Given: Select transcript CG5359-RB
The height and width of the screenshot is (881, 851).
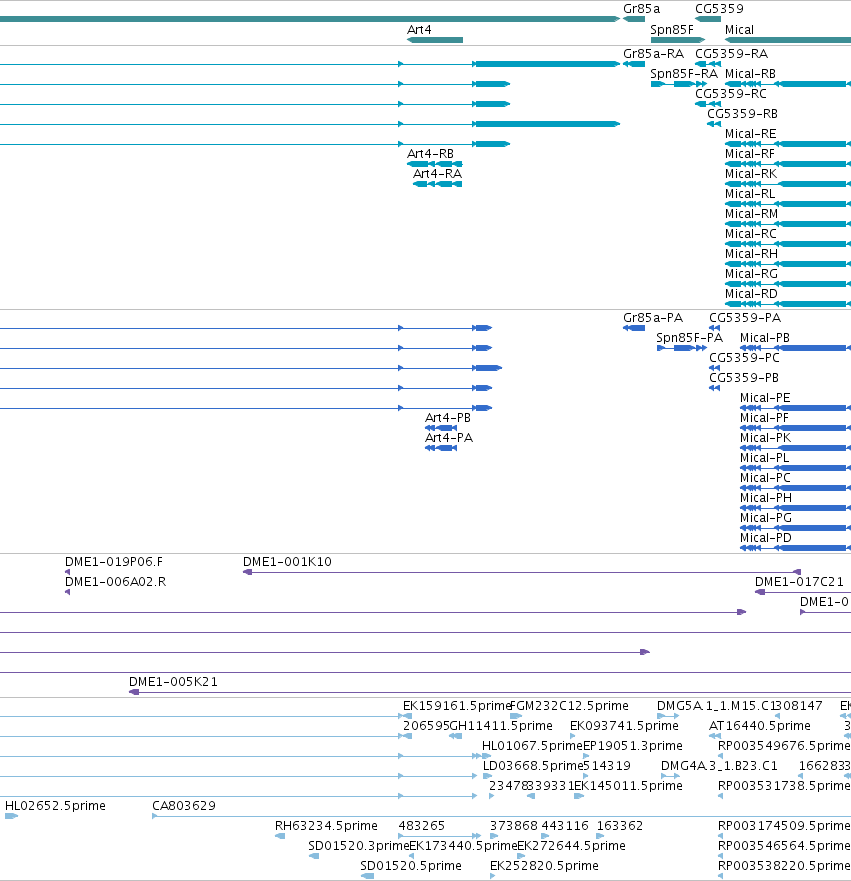Looking at the screenshot, I should pos(714,124).
